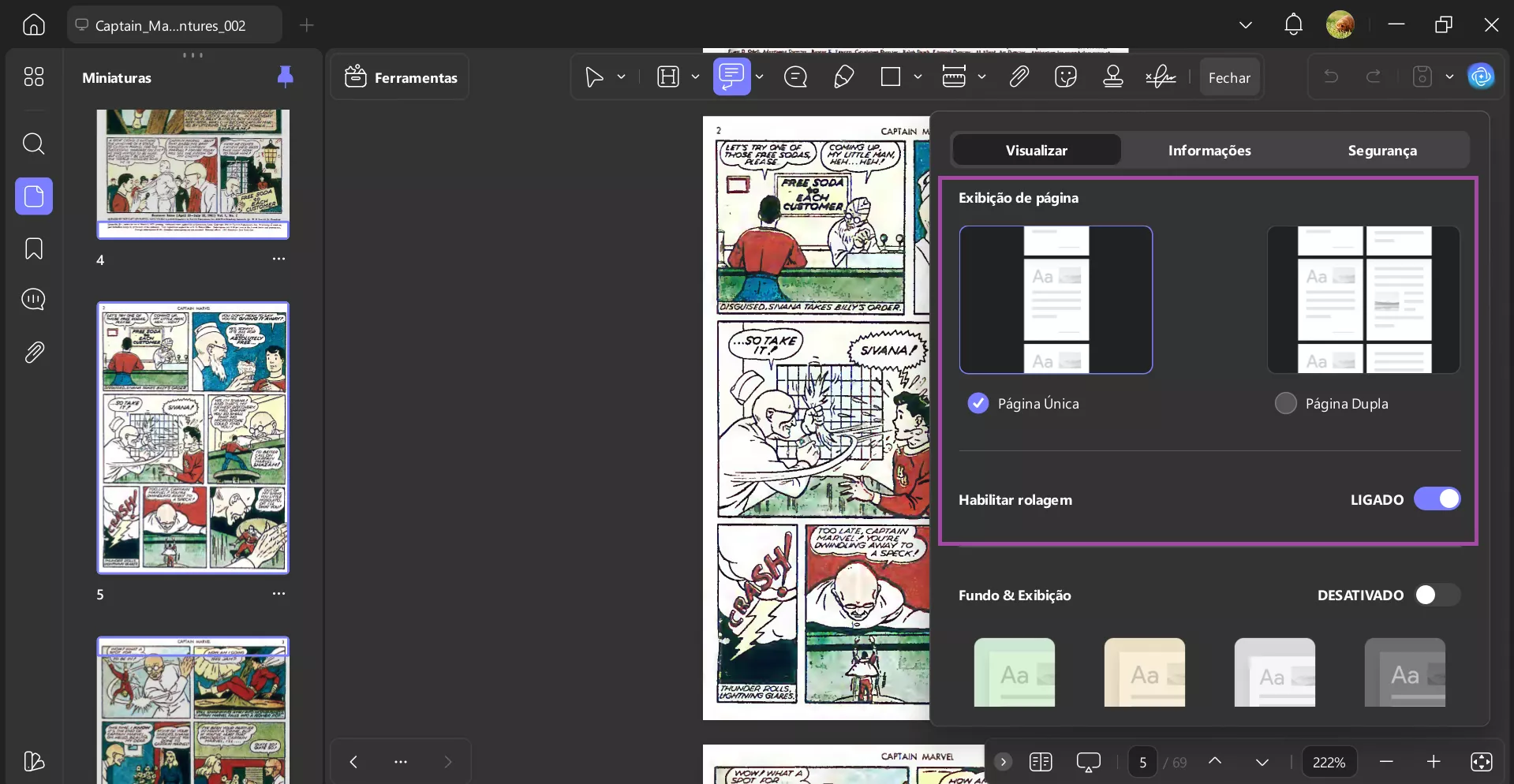Turn off Habilitar rolagem toggle
This screenshot has width=1514, height=784.
tap(1437, 499)
